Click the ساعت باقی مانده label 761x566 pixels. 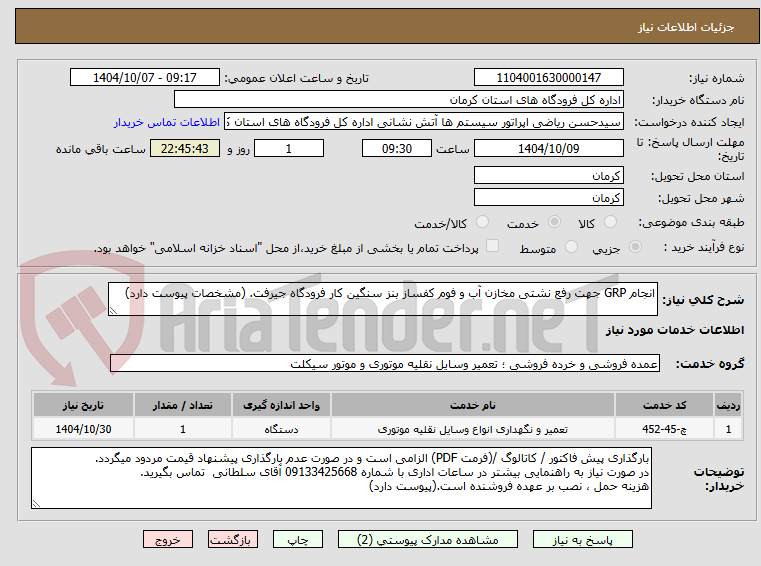tap(100, 149)
